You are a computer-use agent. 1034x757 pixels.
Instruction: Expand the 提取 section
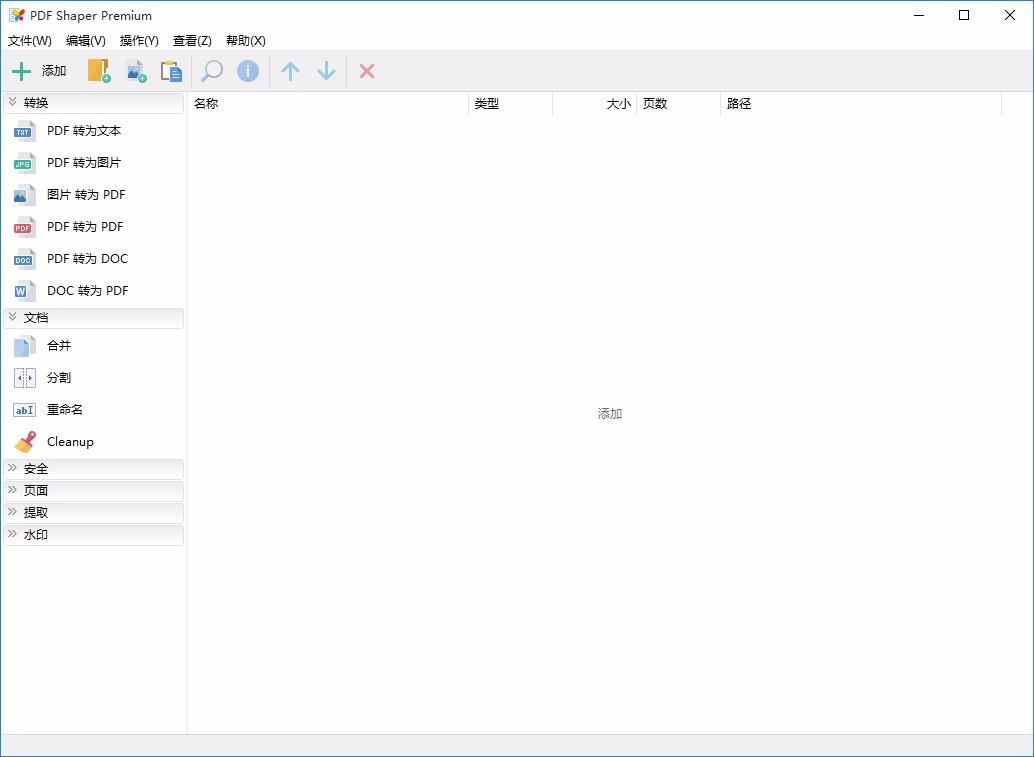tap(93, 513)
